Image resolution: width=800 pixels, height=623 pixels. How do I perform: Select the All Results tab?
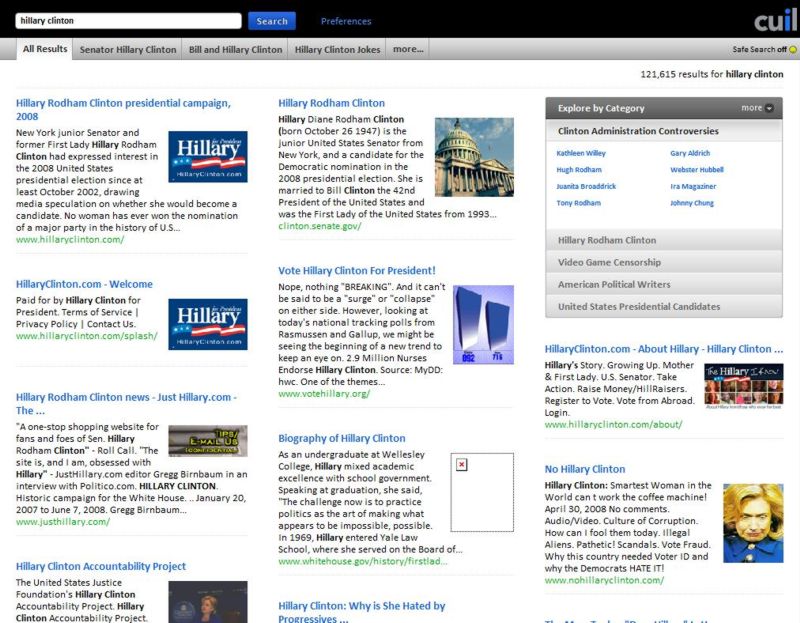point(45,49)
